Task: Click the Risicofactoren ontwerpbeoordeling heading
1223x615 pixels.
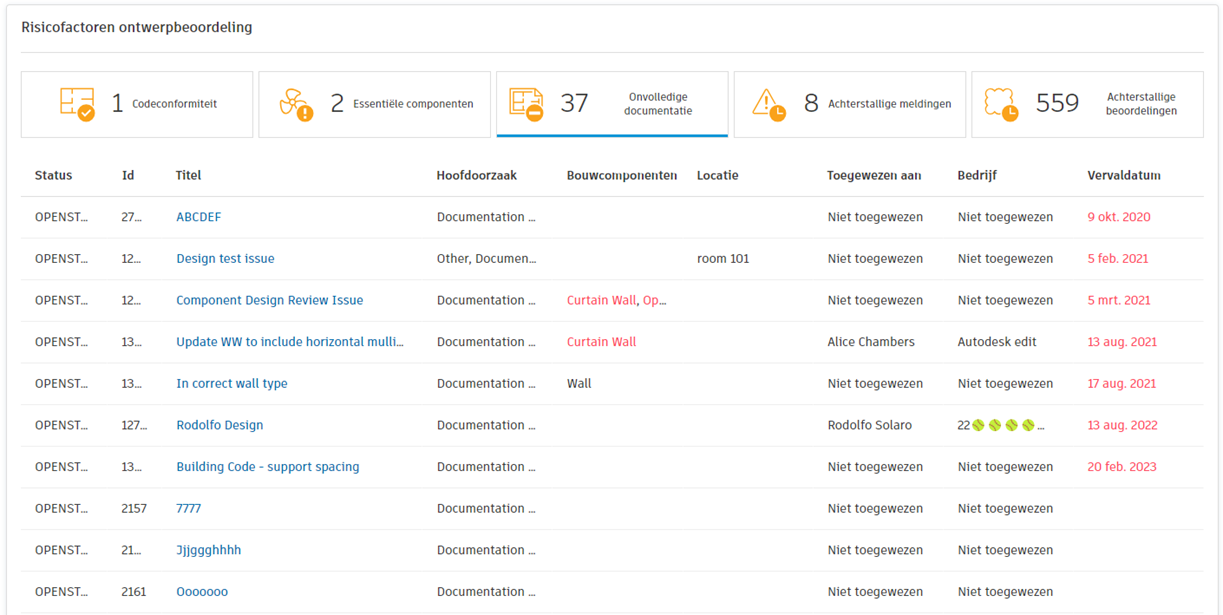Action: coord(137,28)
